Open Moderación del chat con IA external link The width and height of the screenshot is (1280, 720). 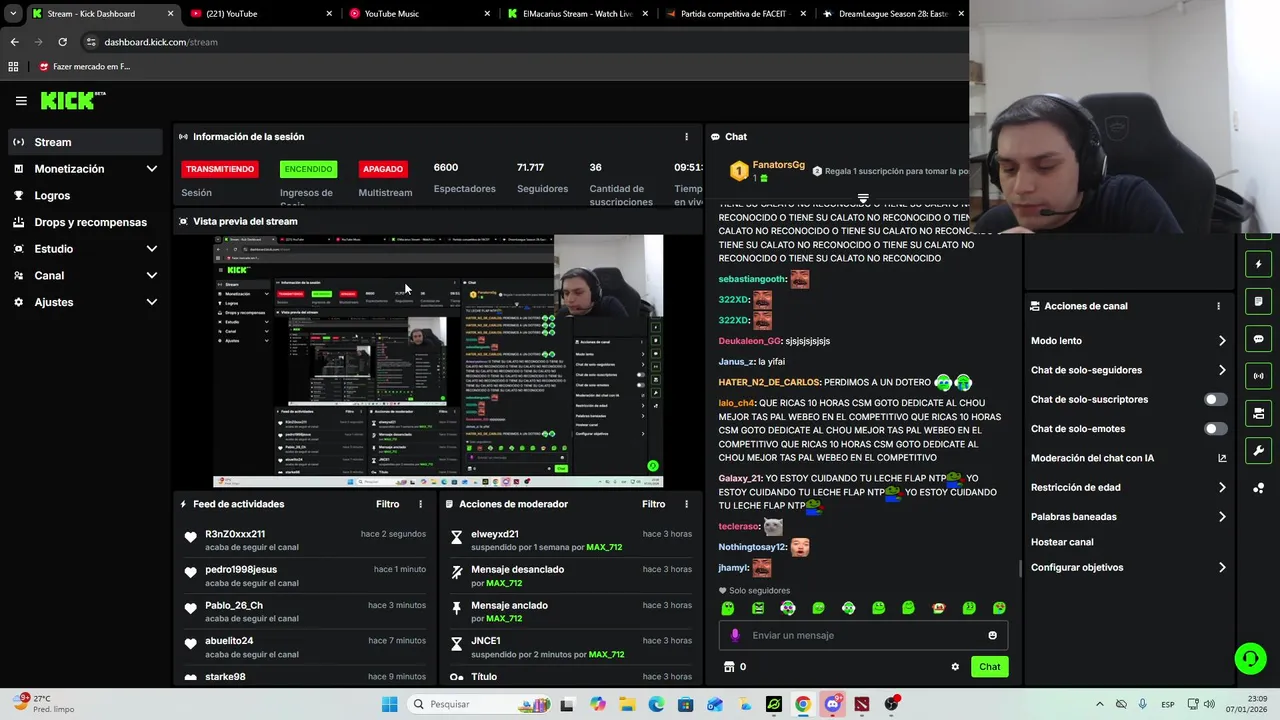[1222, 458]
